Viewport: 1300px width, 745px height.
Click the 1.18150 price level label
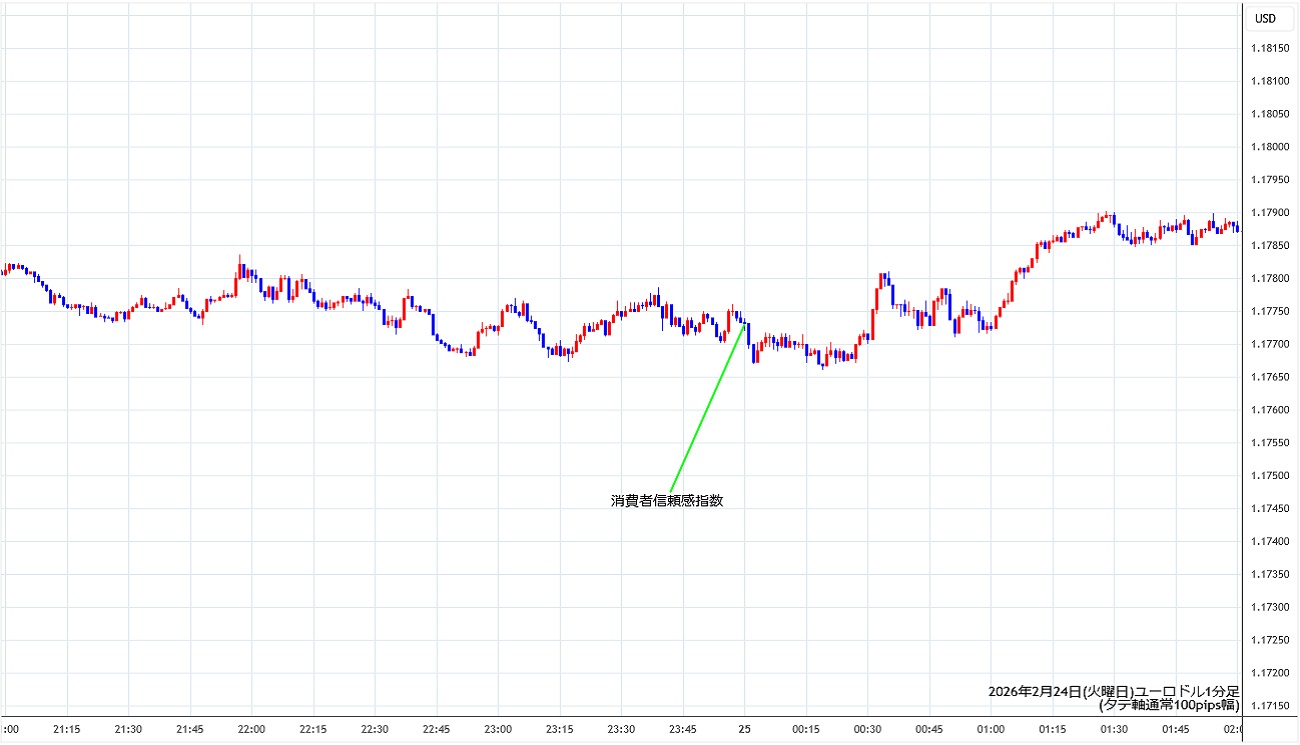1269,49
